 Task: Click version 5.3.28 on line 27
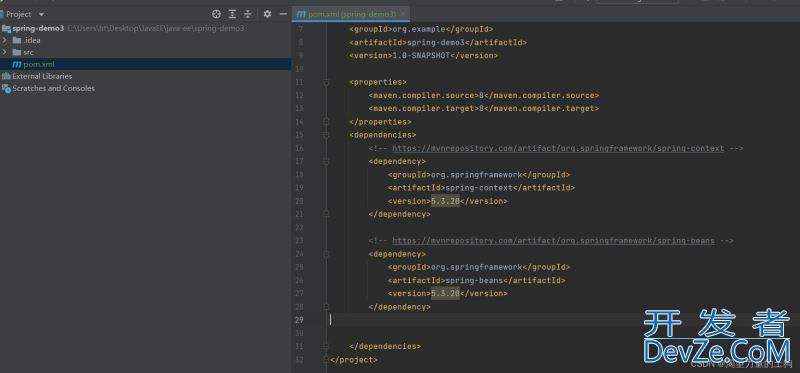pyautogui.click(x=445, y=293)
